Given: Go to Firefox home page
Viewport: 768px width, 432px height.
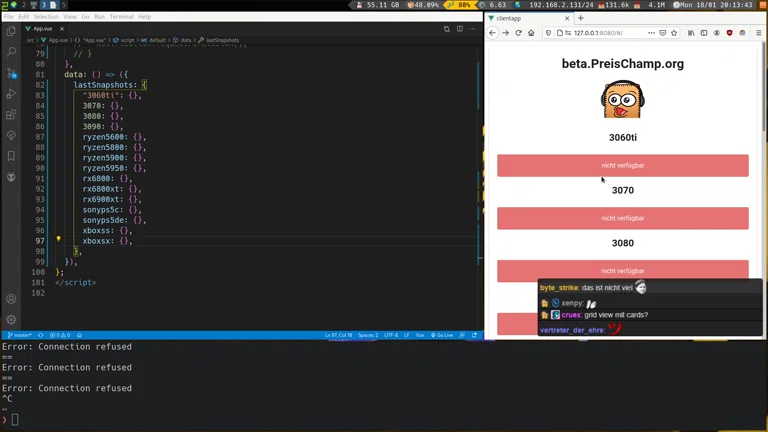Looking at the screenshot, I should click(531, 33).
